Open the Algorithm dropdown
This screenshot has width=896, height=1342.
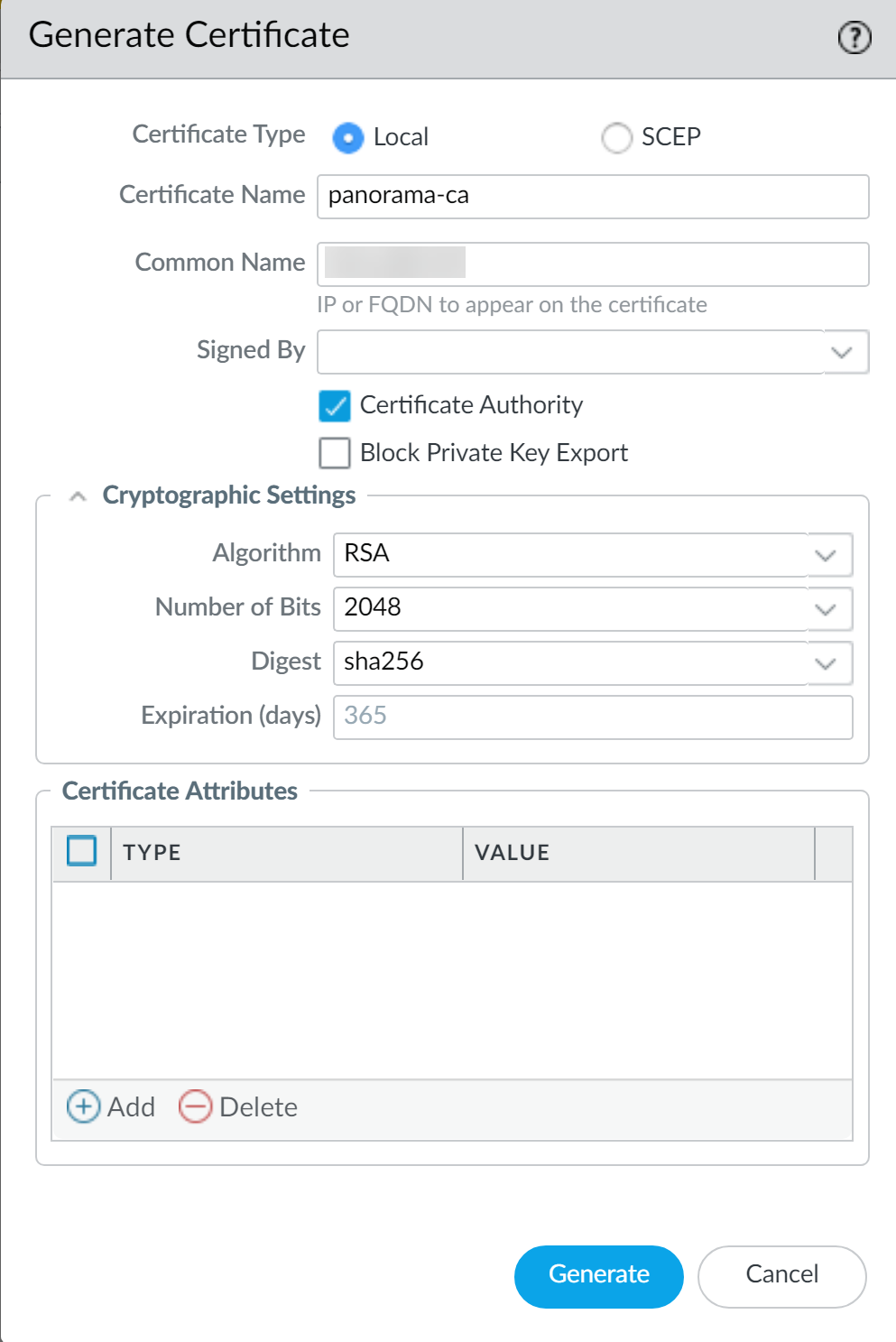(825, 555)
